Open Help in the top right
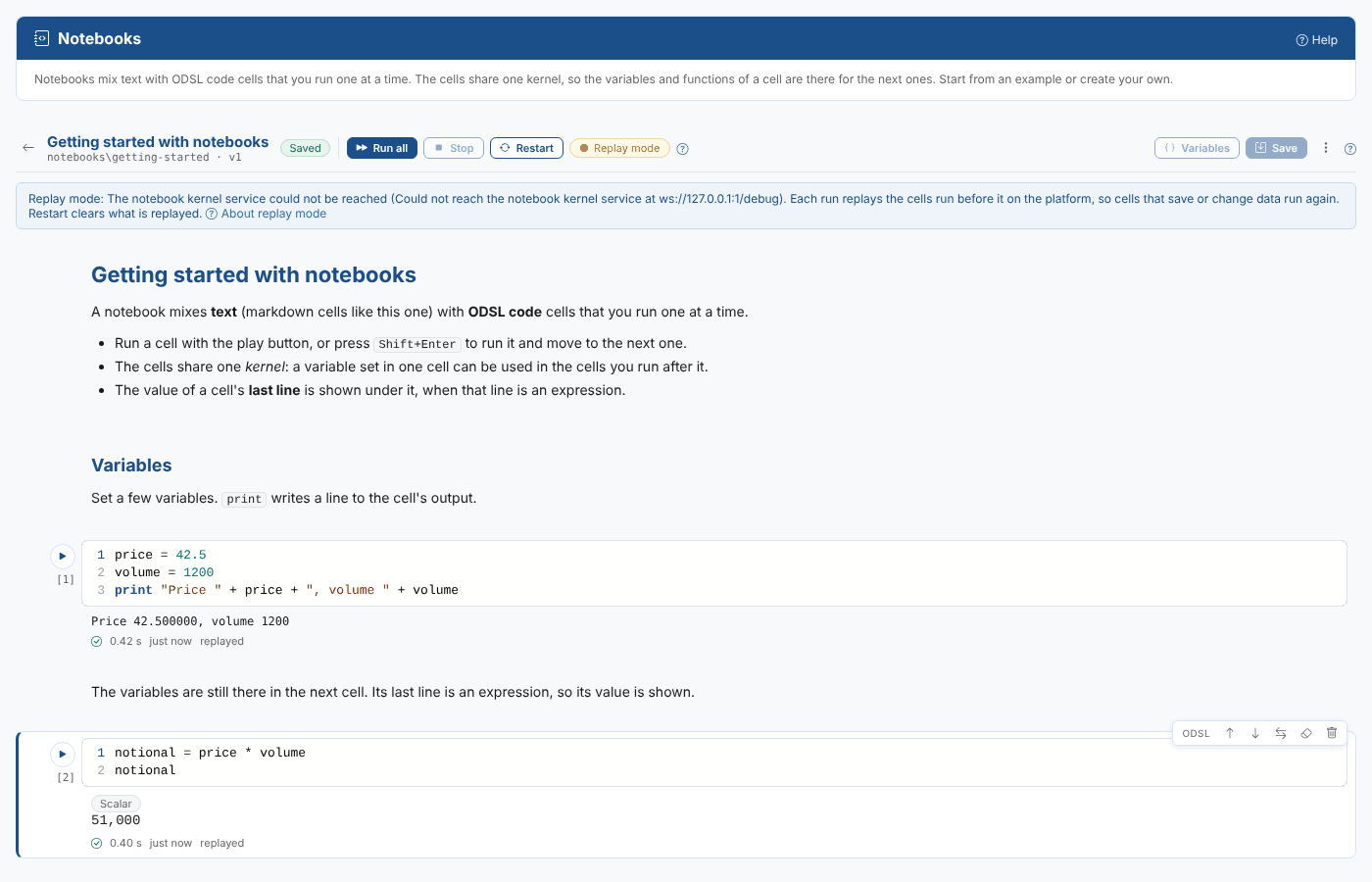The height and width of the screenshot is (882, 1372). tap(1316, 40)
